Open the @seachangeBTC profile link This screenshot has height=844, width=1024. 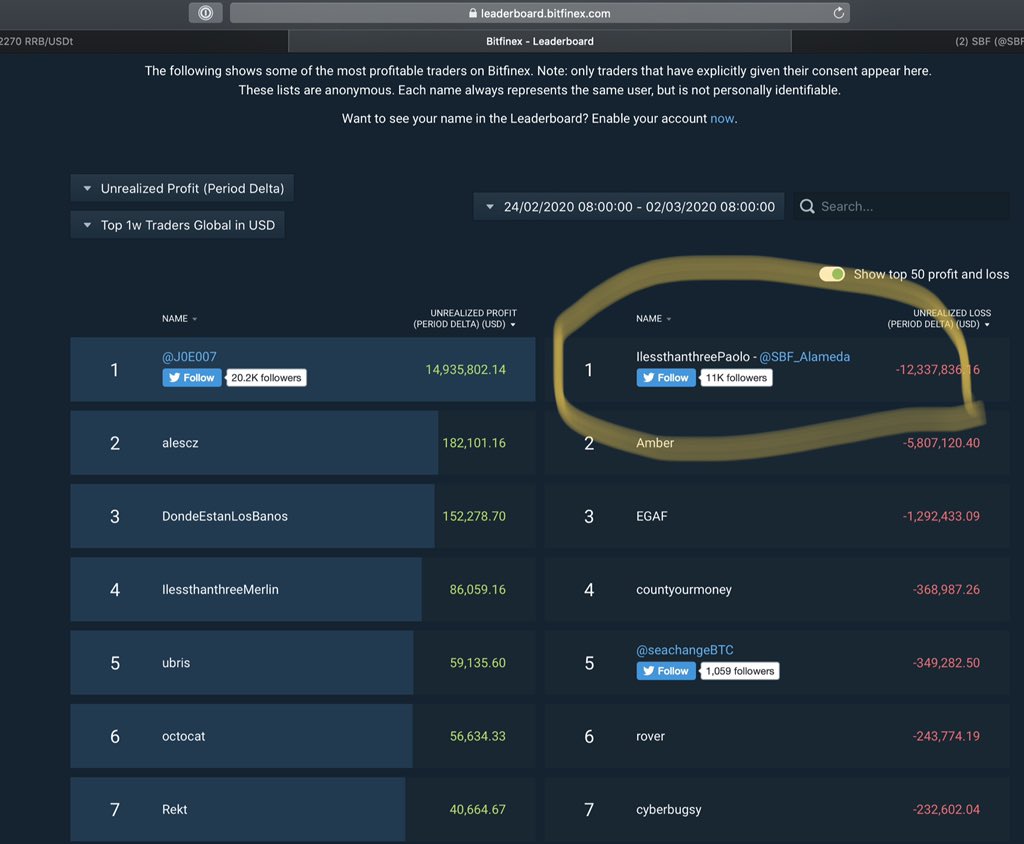click(x=684, y=650)
